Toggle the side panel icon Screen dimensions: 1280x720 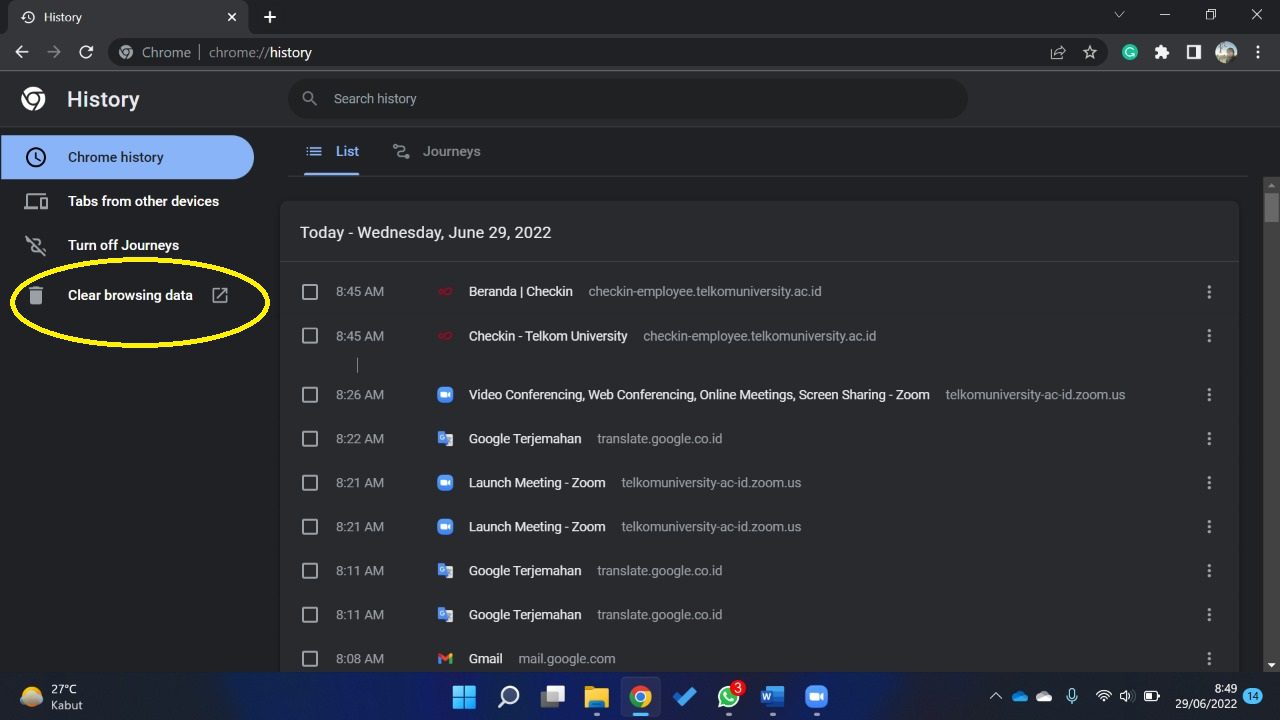pyautogui.click(x=1194, y=53)
